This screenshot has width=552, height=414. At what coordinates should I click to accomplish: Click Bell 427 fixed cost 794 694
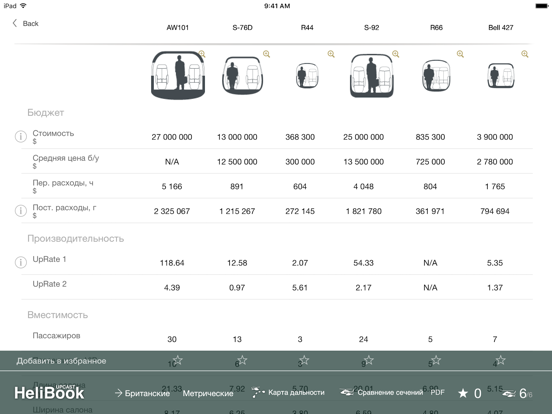coord(495,211)
